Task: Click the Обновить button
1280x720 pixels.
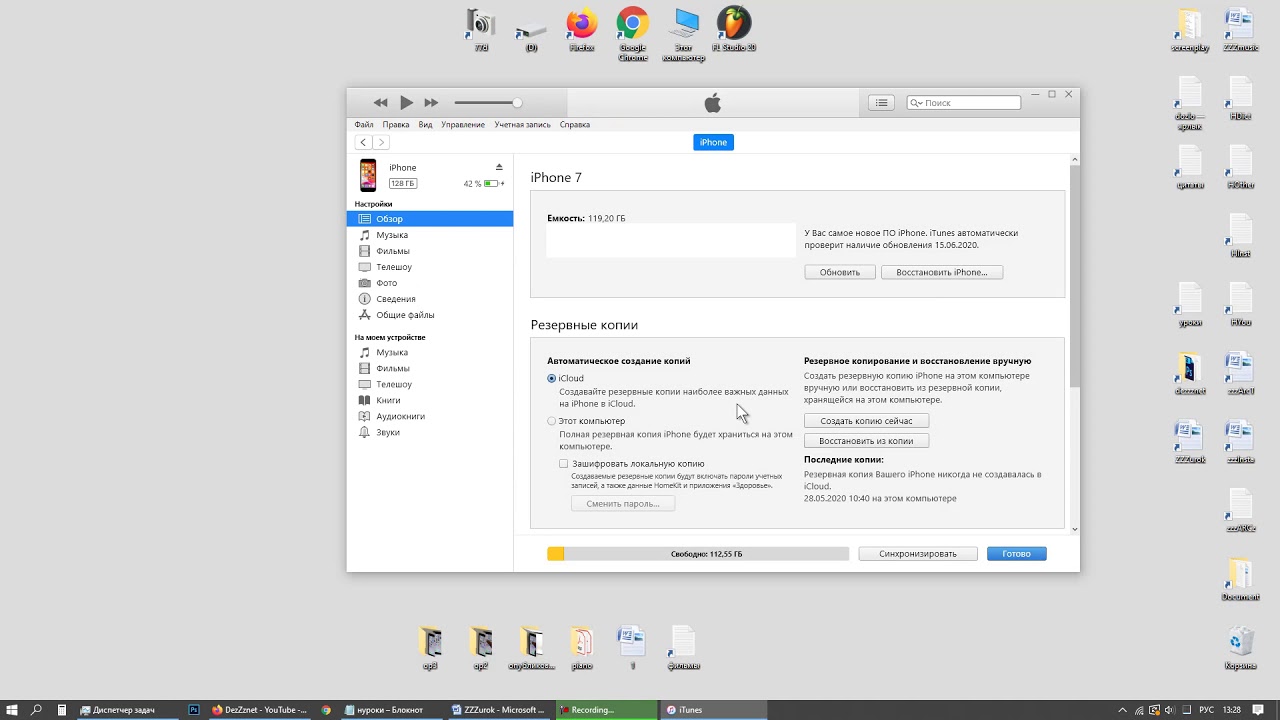Action: tap(840, 272)
